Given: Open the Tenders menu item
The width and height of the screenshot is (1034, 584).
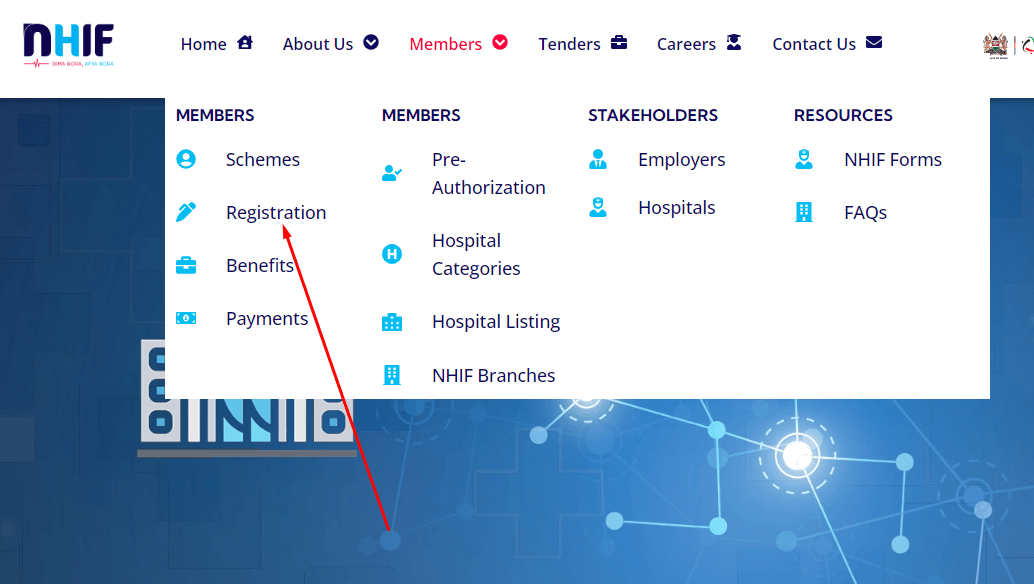Looking at the screenshot, I should pyautogui.click(x=569, y=44).
